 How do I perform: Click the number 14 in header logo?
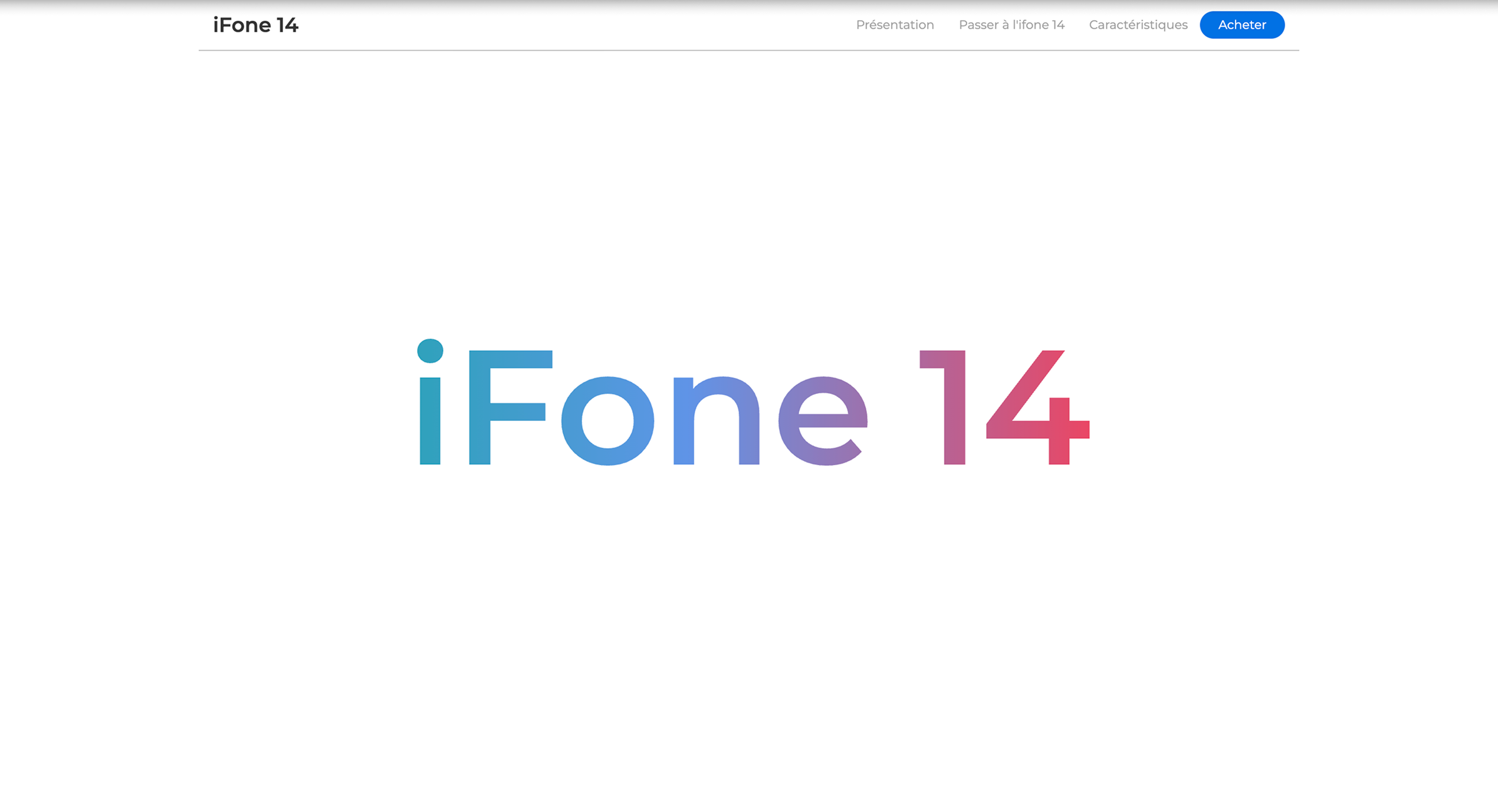pyautogui.click(x=287, y=25)
